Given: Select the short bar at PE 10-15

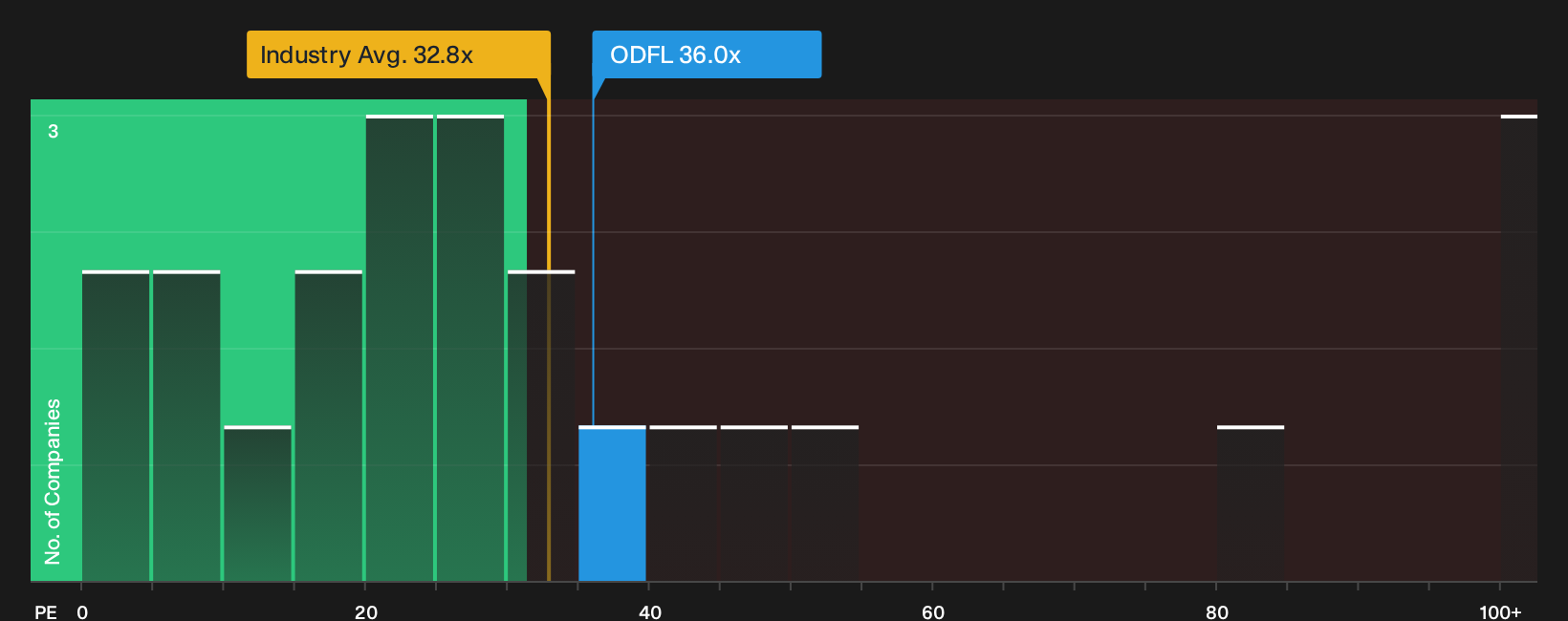Looking at the screenshot, I should click(257, 503).
